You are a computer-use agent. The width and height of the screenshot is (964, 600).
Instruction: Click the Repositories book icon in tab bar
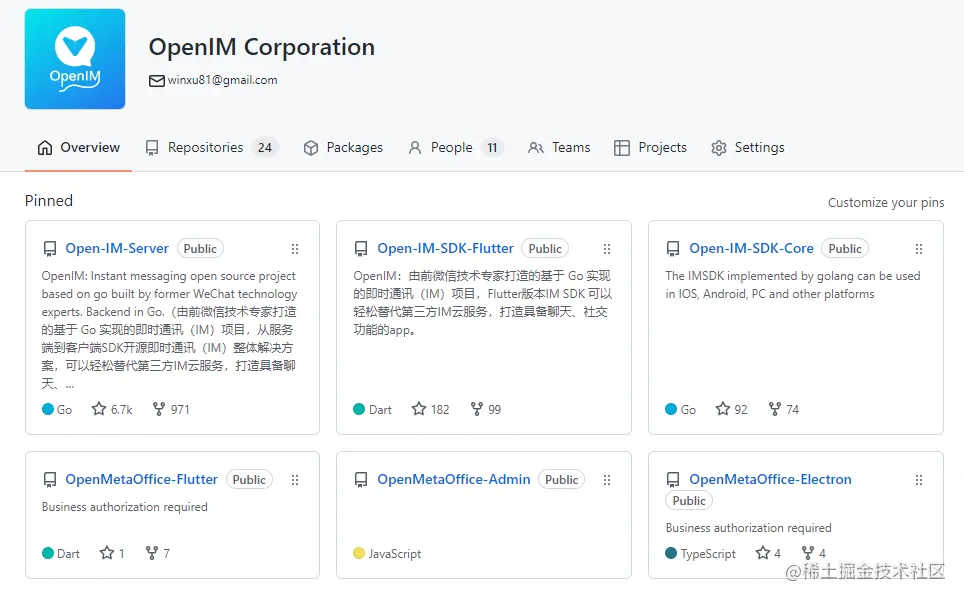tap(152, 148)
